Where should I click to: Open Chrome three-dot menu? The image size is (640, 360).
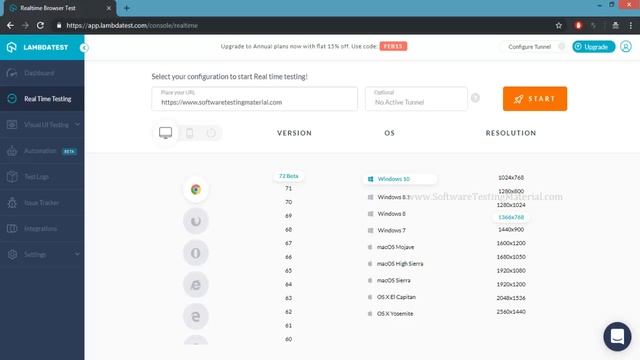tap(631, 25)
